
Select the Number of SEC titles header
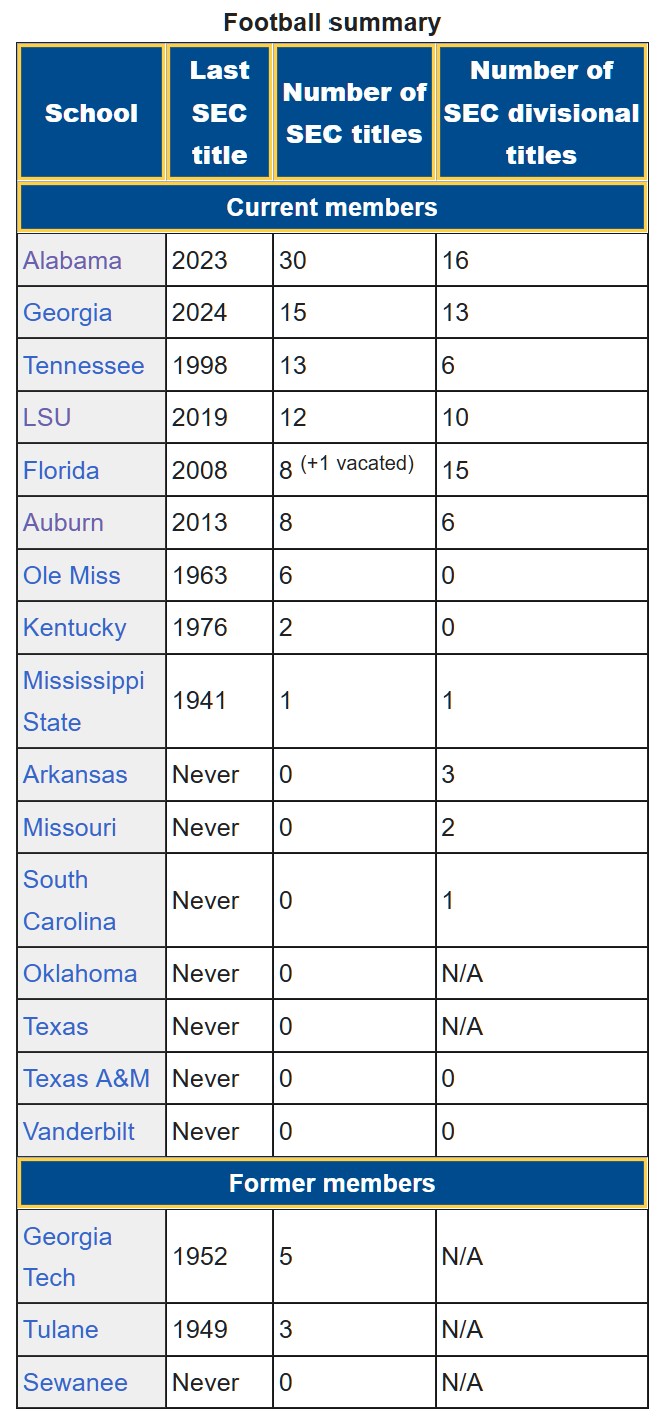point(355,113)
